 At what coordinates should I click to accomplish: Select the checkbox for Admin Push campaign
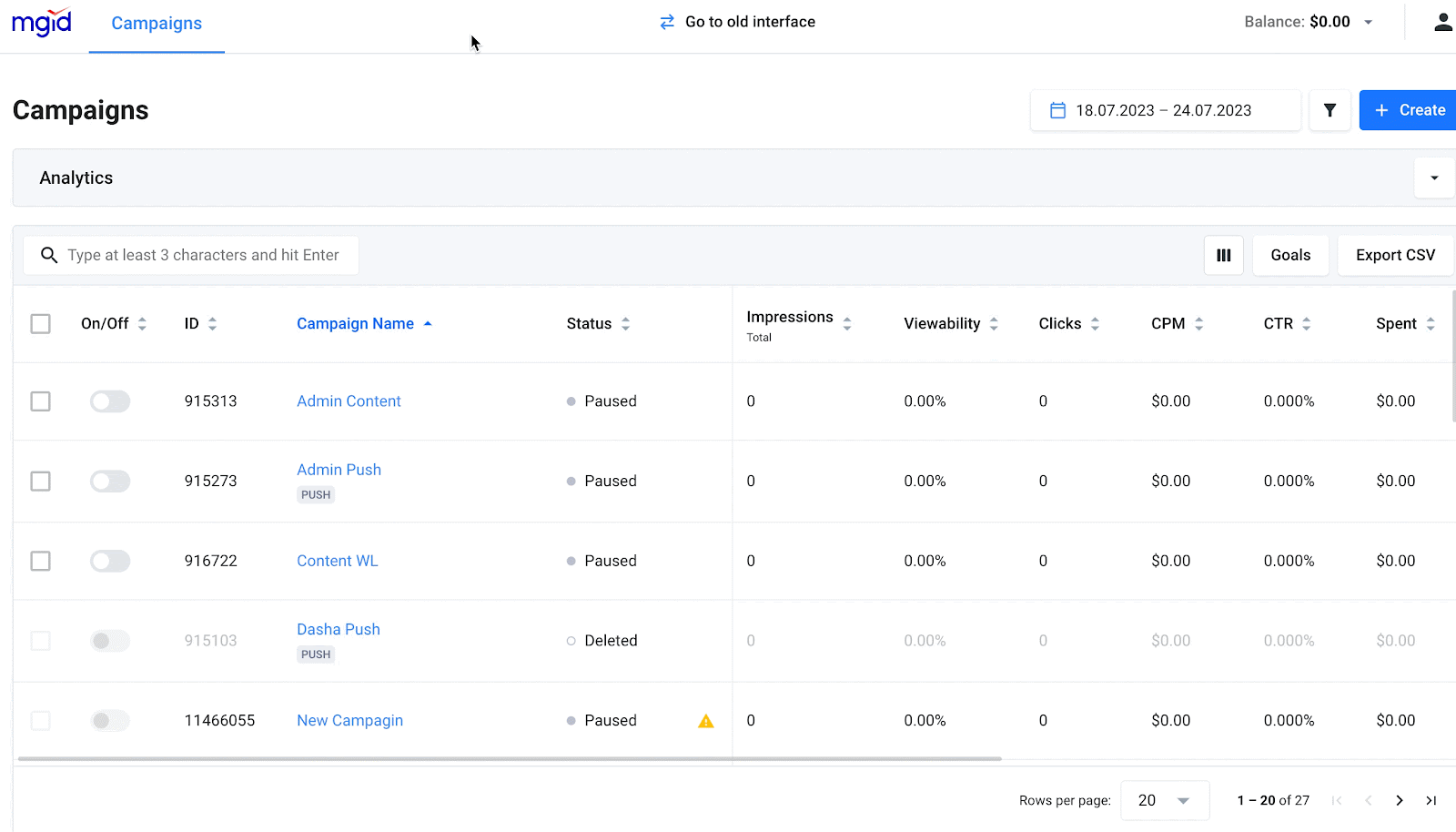(x=40, y=481)
